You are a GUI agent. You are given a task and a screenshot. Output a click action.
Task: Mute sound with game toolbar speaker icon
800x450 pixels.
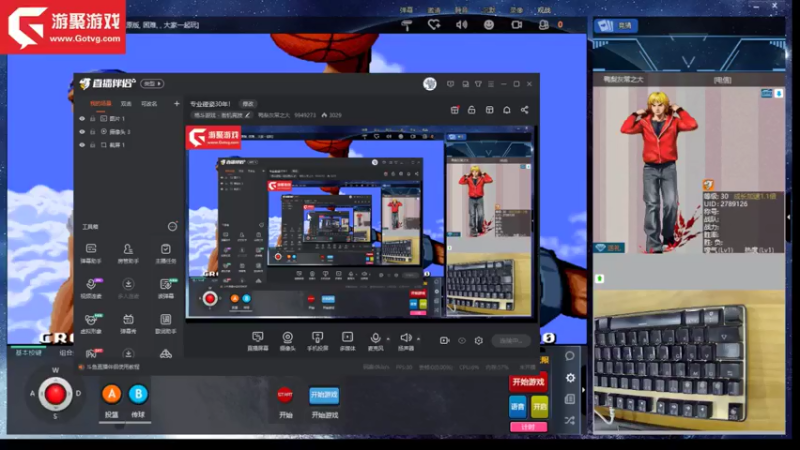(x=462, y=24)
